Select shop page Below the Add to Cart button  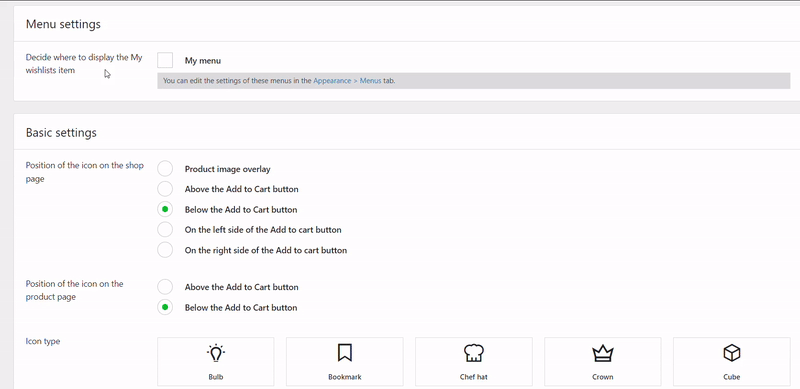[x=165, y=209]
